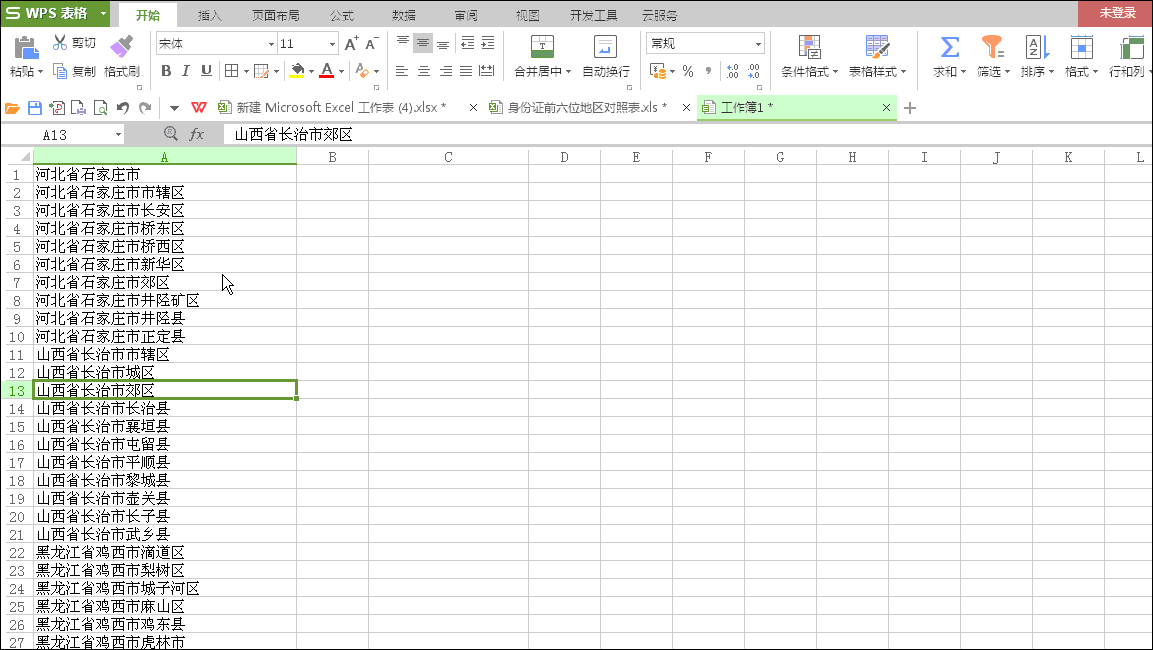The width and height of the screenshot is (1153, 650).
Task: Expand the quick access toolbar customize arrow
Action: [x=174, y=108]
